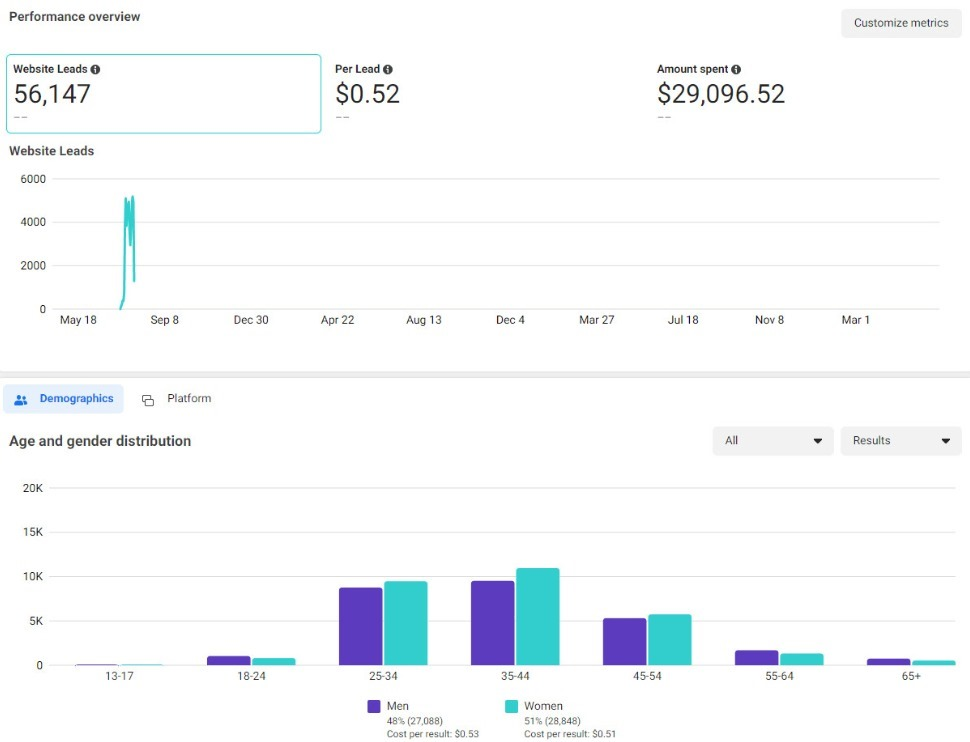Click the people icon on the Demographics tab
Viewport: 970px width, 742px height.
coord(20,398)
